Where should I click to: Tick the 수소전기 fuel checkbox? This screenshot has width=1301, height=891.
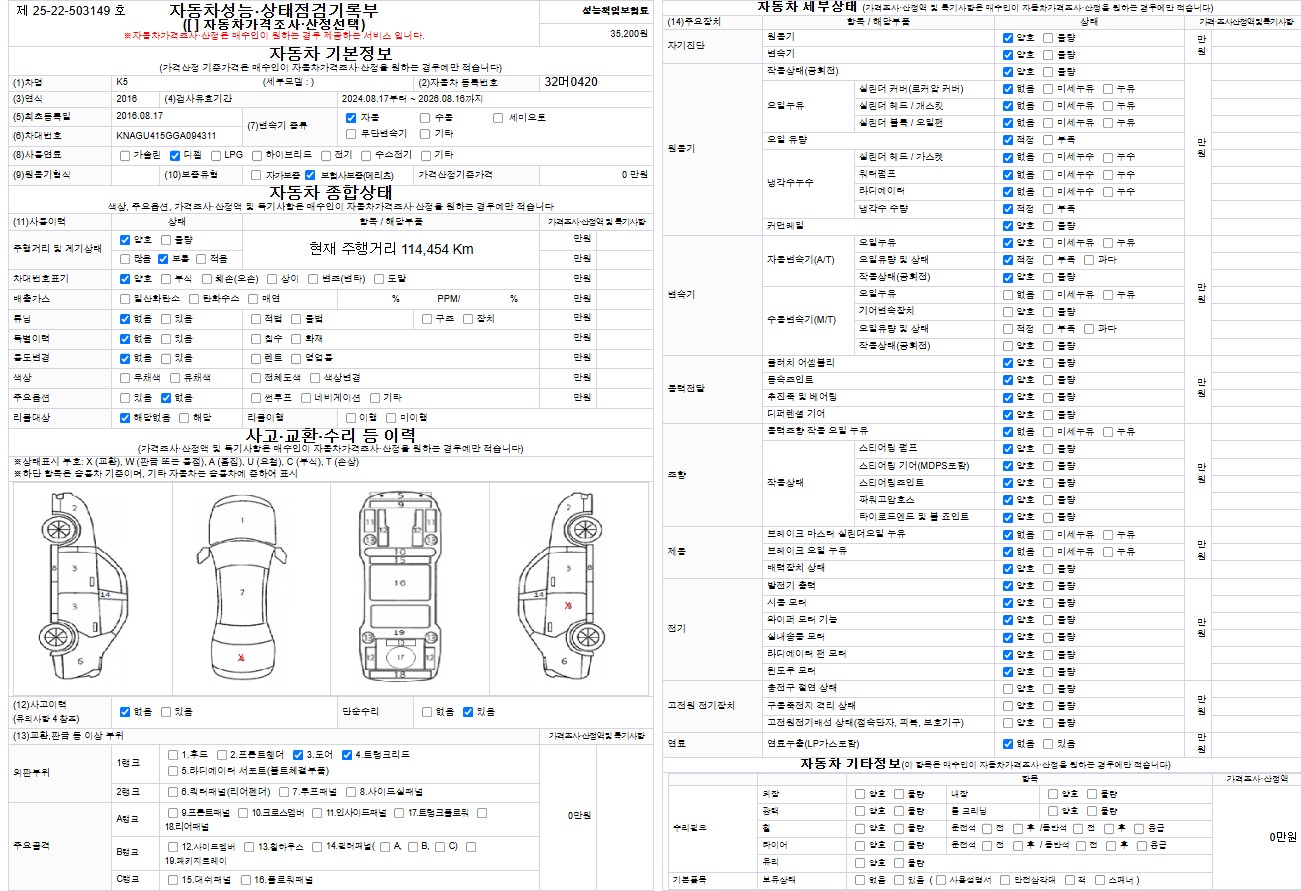tap(366, 155)
